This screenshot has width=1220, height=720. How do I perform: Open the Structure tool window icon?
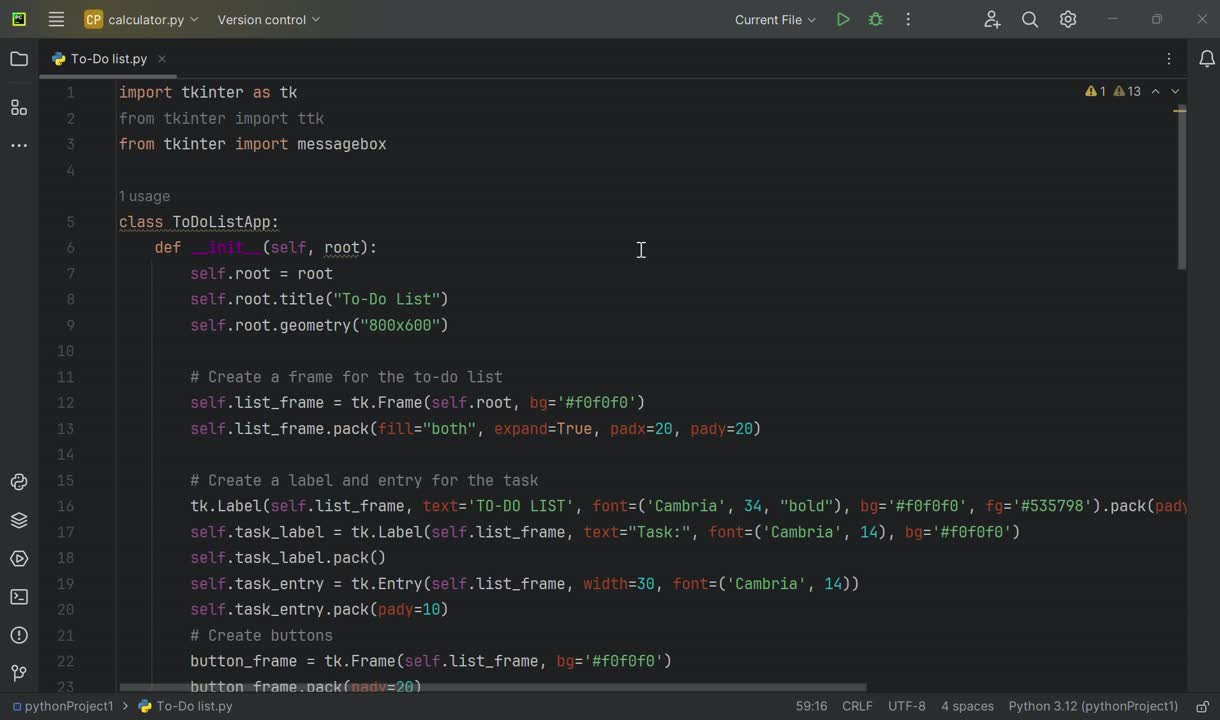click(x=19, y=107)
